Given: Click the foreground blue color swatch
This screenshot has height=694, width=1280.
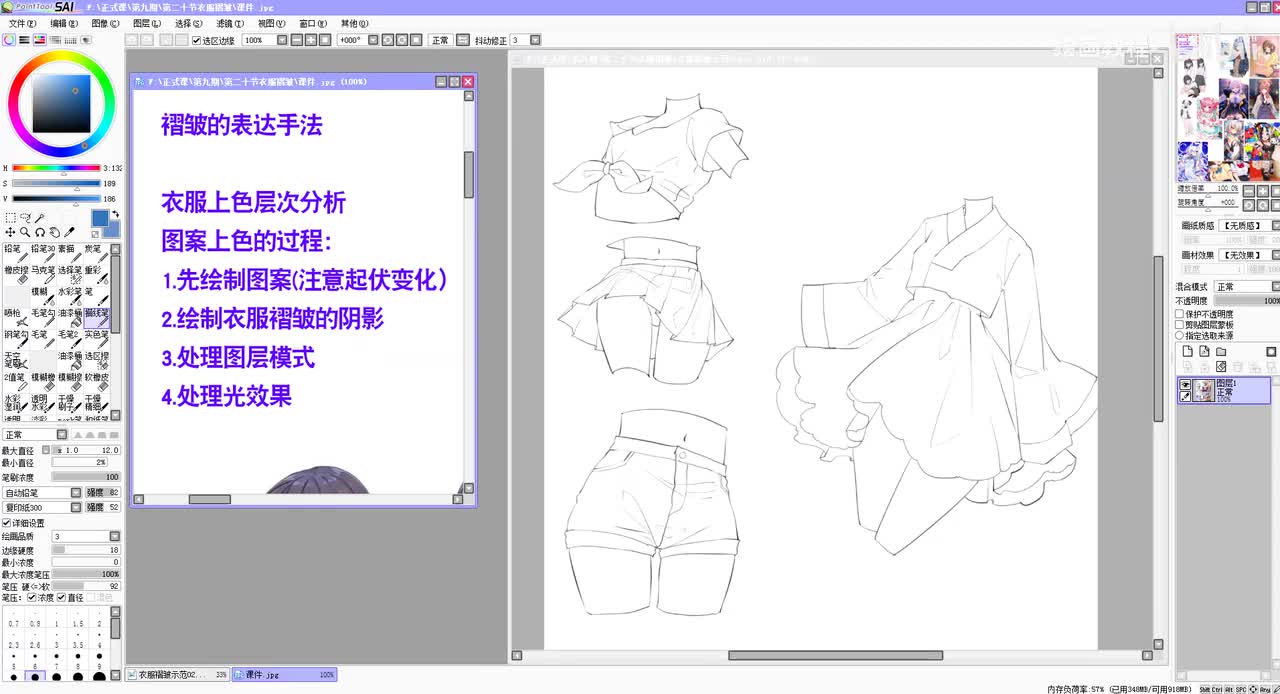Looking at the screenshot, I should tap(100, 218).
